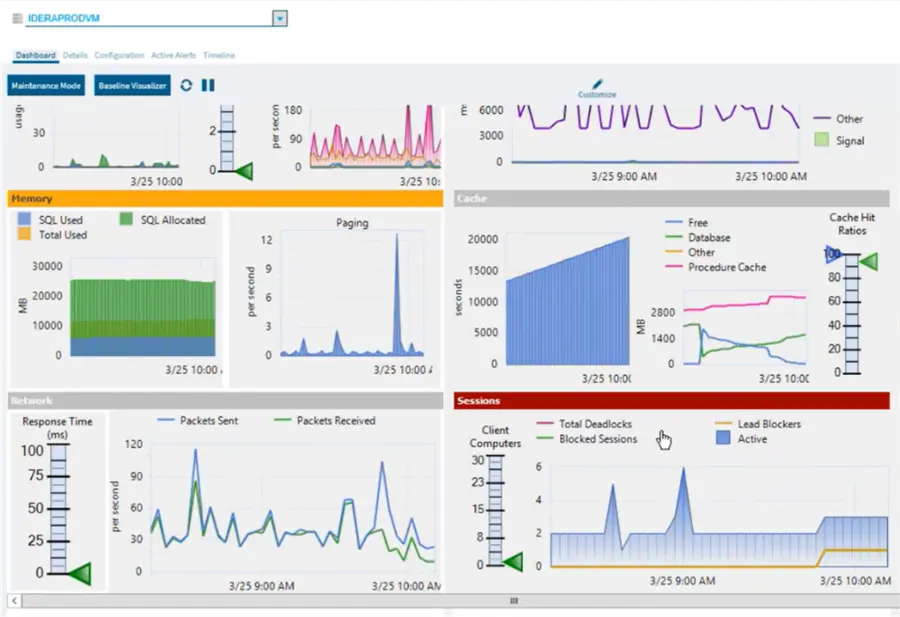Click the Database cache legend entry

[x=697, y=238]
